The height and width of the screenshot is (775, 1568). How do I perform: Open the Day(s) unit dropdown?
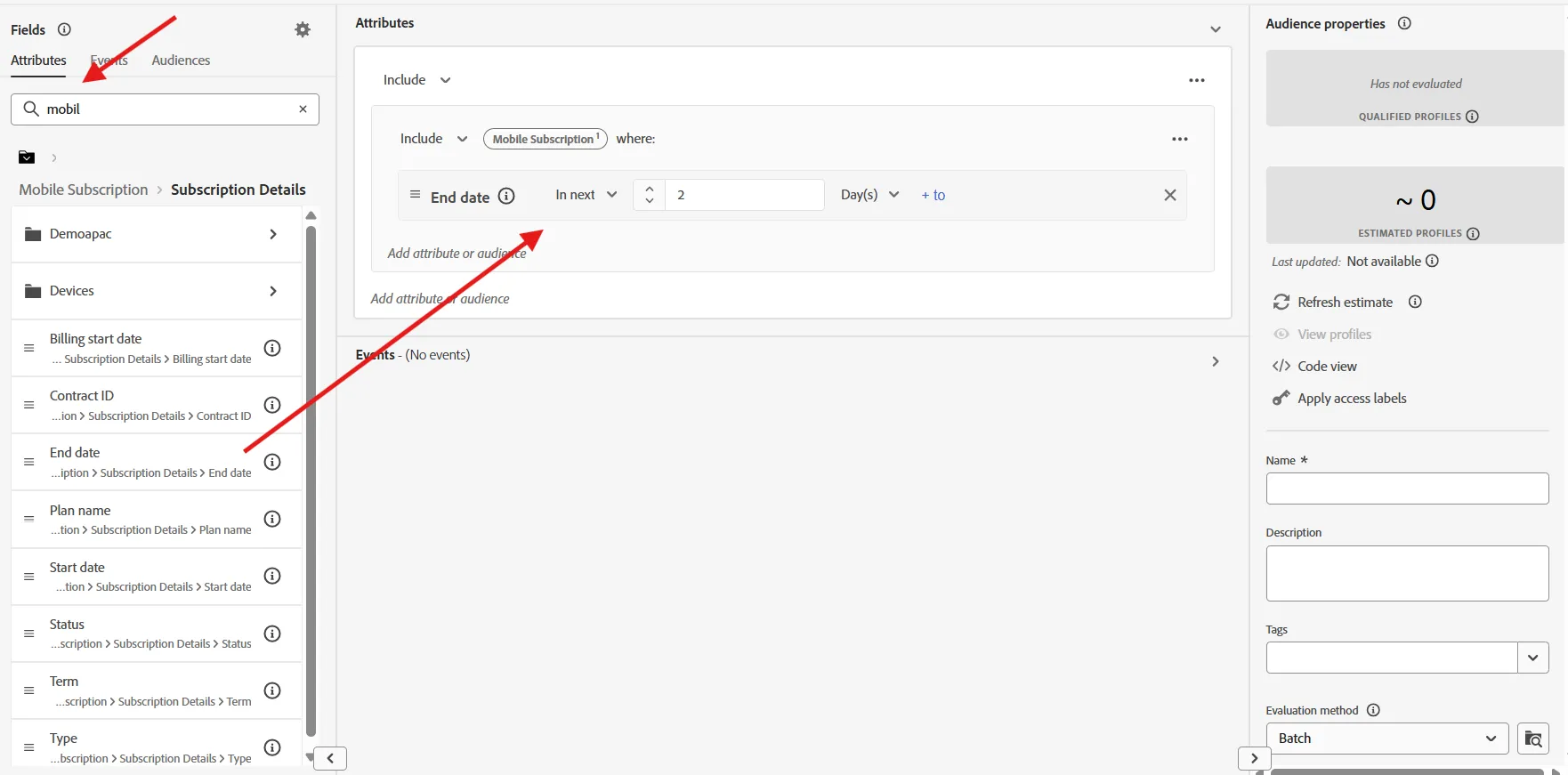(x=869, y=195)
